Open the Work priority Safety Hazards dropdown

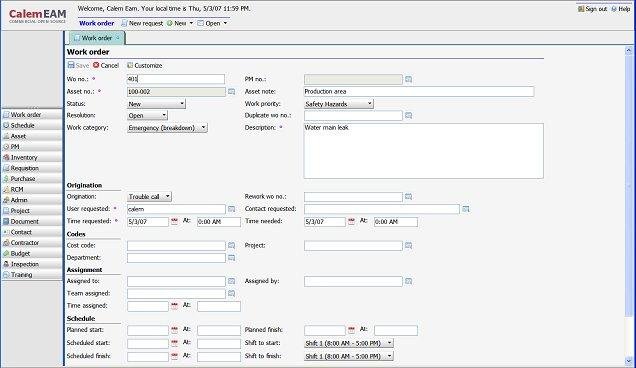coord(339,104)
